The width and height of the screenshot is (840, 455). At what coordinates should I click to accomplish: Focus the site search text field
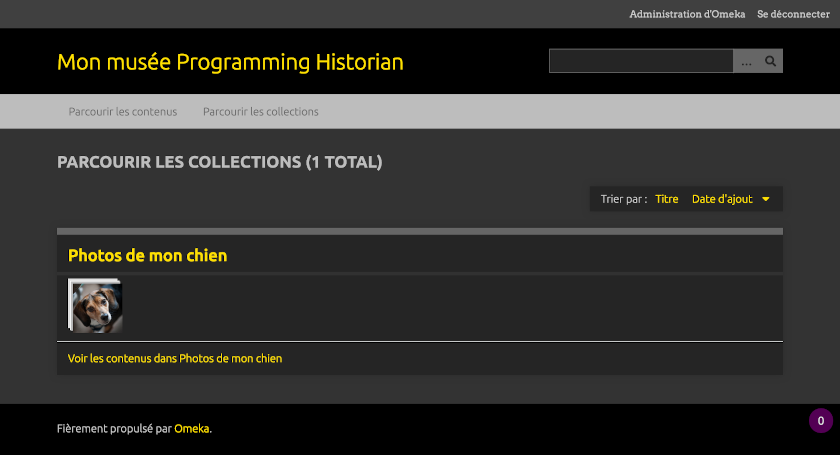(641, 61)
